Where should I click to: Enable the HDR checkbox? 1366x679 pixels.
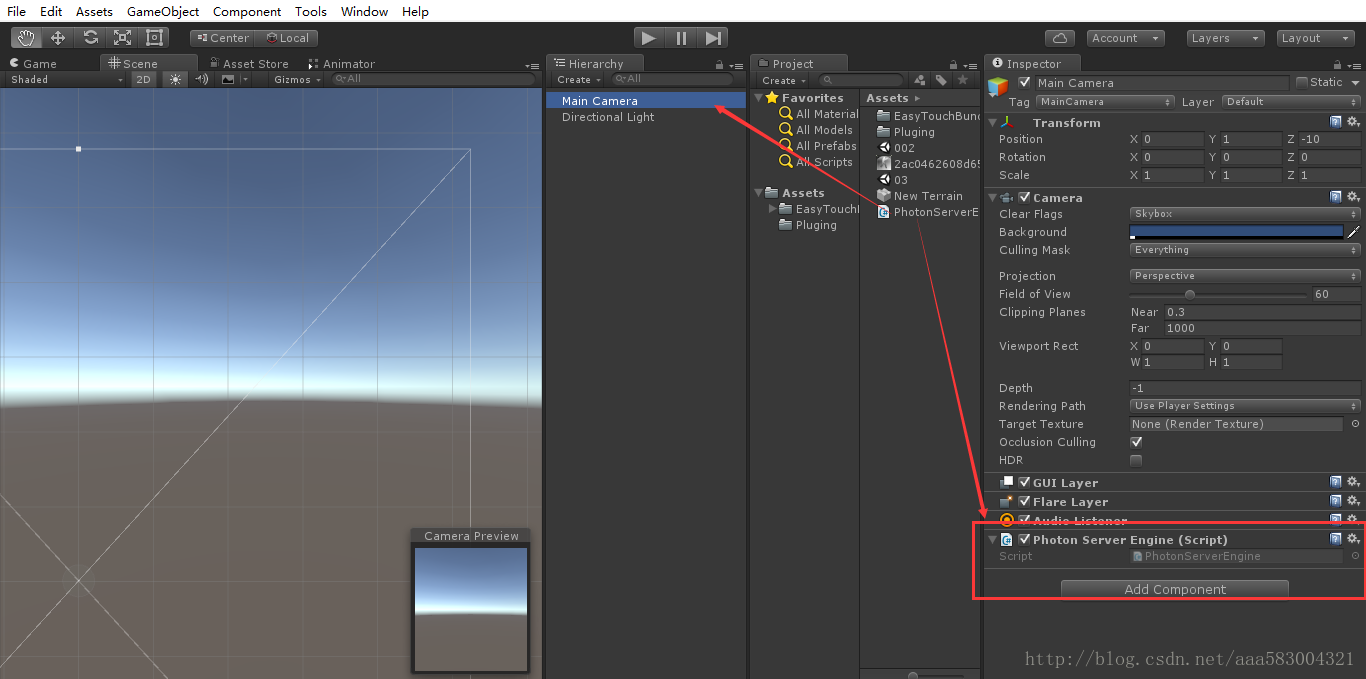coord(1136,460)
